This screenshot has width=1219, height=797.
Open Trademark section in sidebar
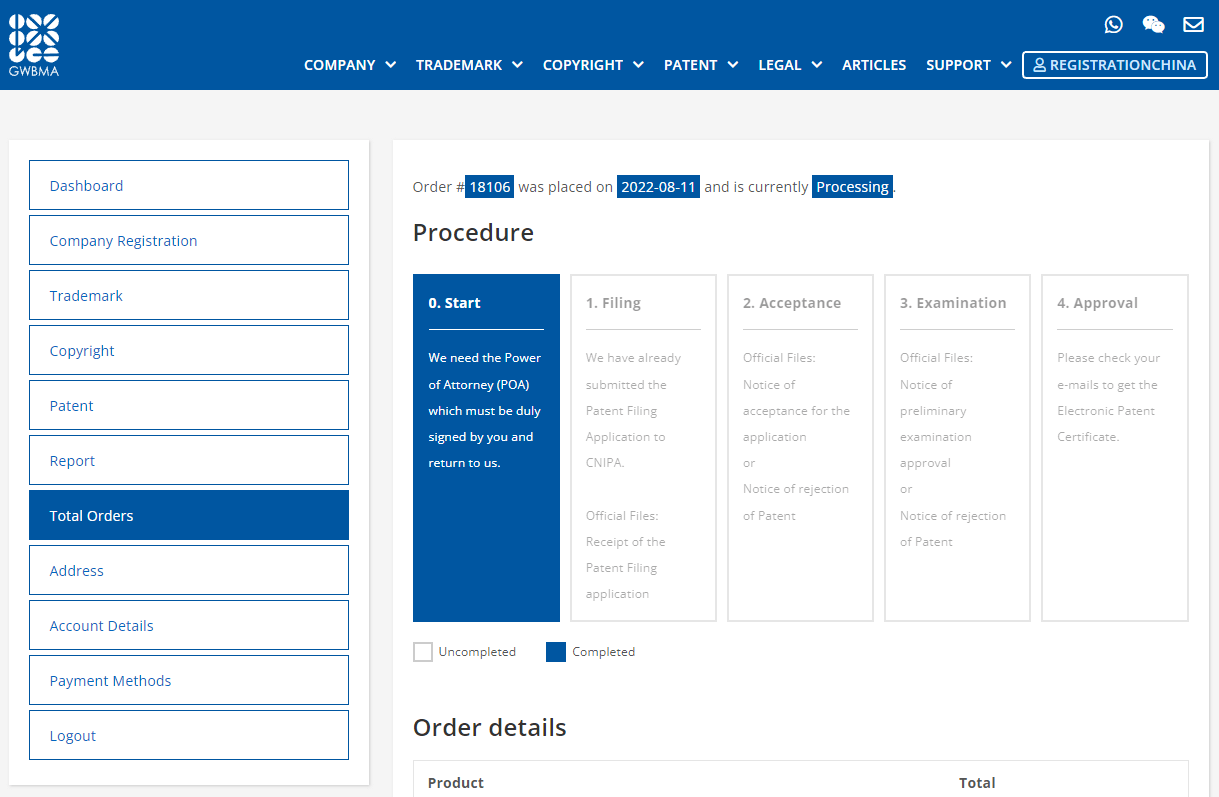coord(189,295)
